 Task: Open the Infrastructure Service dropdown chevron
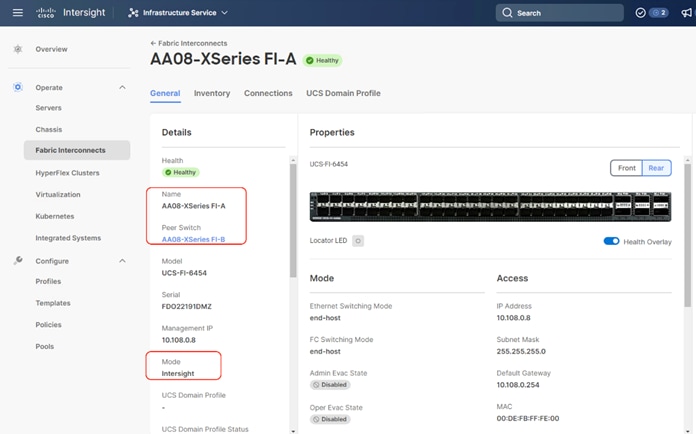click(225, 13)
